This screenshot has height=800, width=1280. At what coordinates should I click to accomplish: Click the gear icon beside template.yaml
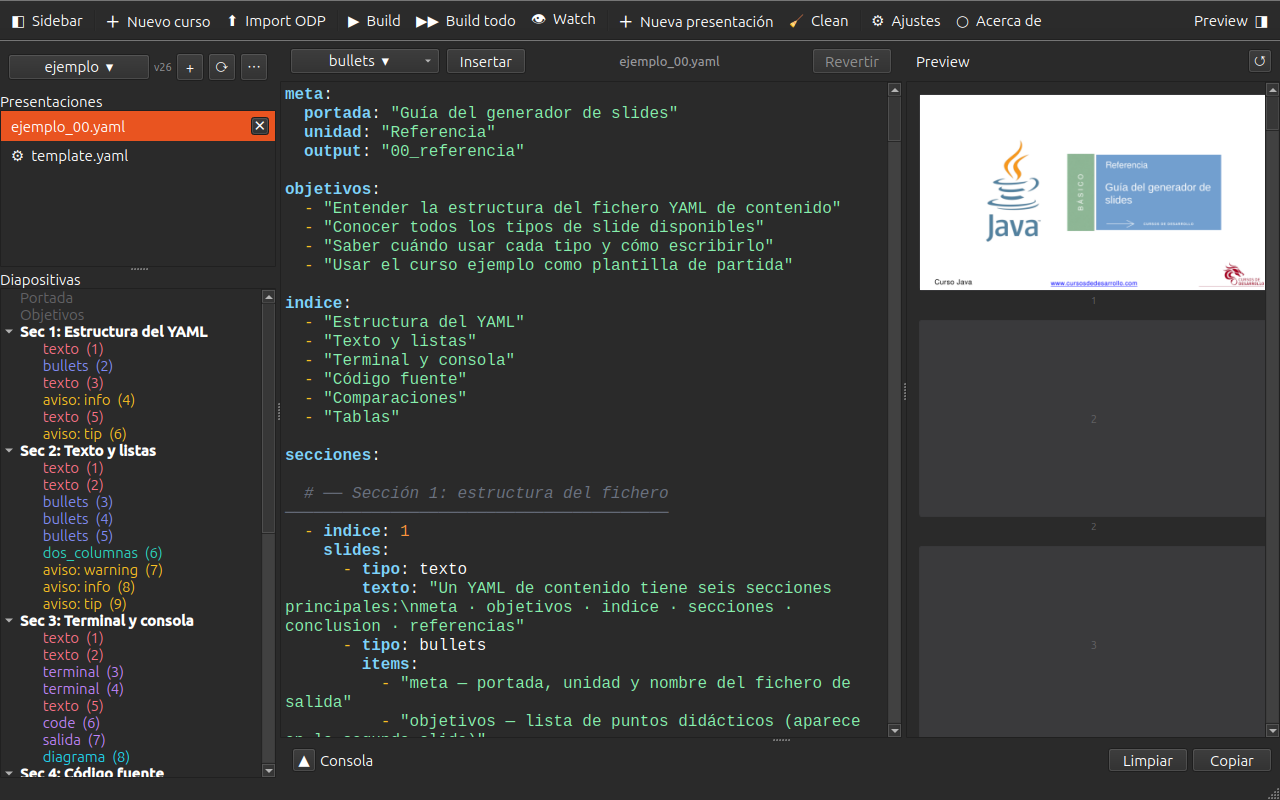pos(17,156)
